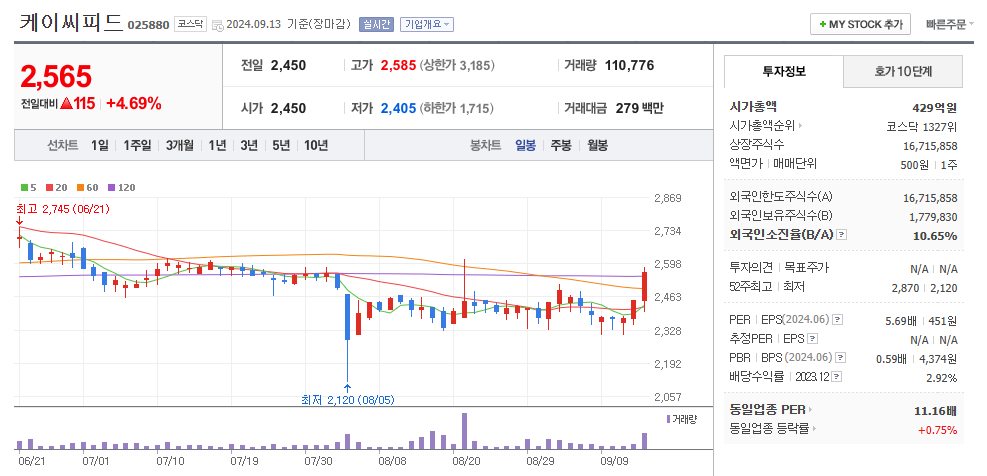Screen dimensions: 987x476
Task: Click the 고가 value 2,585
Action: click(x=398, y=65)
